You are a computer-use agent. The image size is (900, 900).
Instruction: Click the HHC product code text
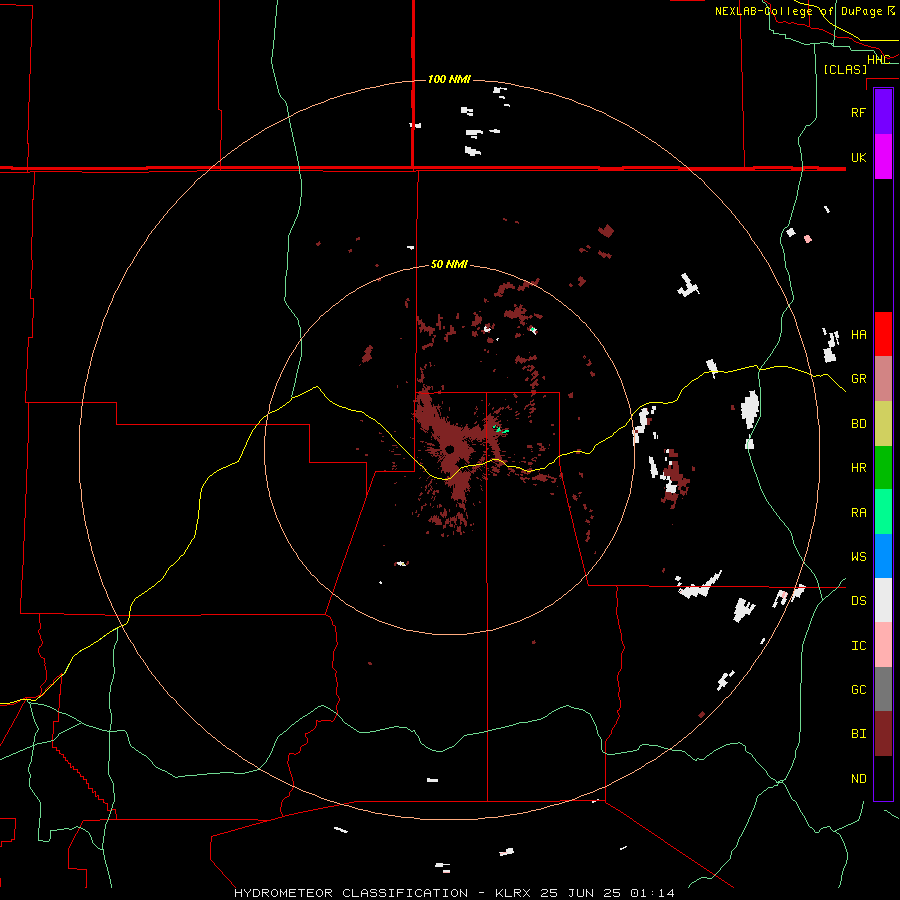(x=878, y=60)
